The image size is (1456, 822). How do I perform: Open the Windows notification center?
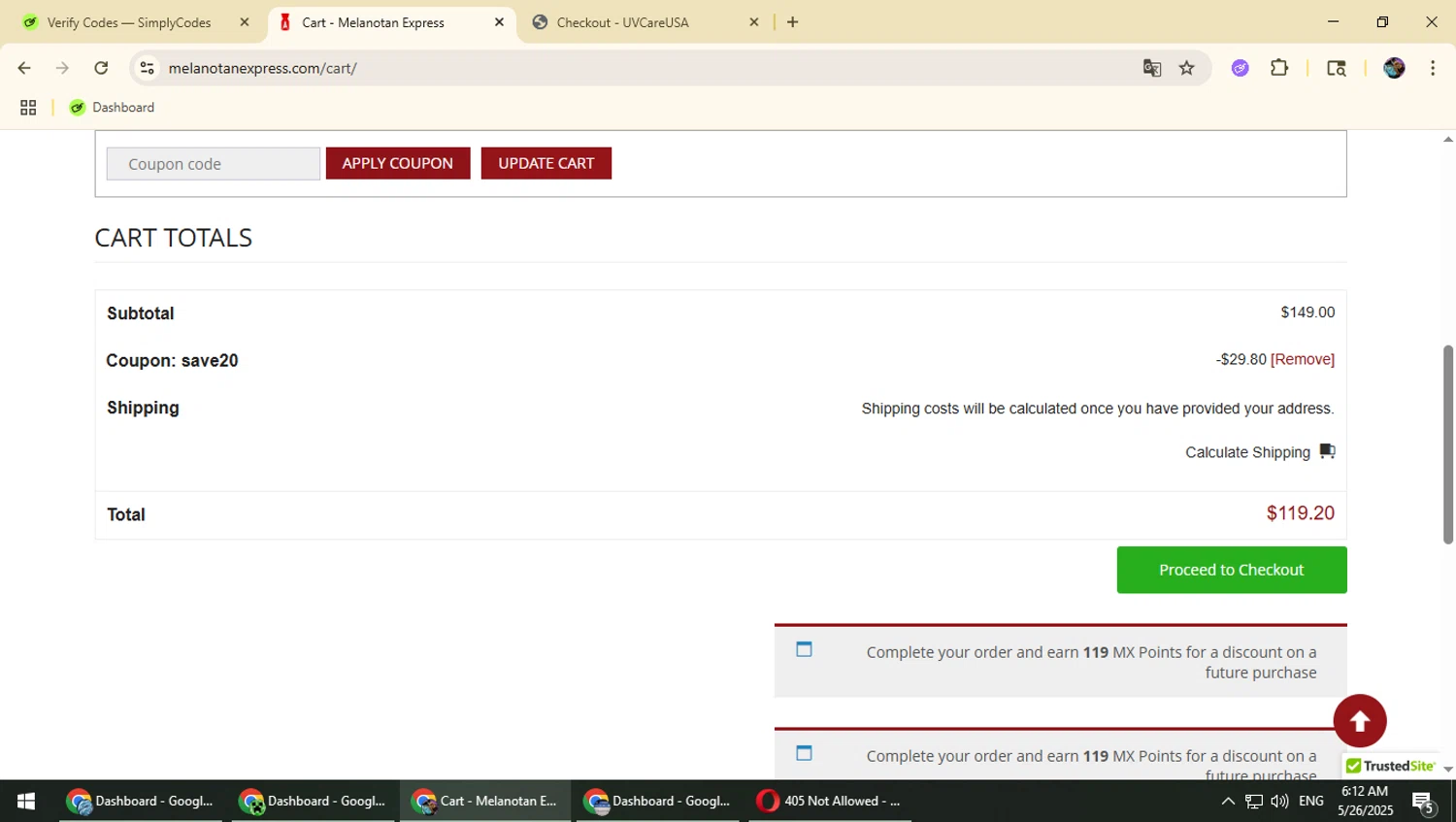click(1424, 802)
